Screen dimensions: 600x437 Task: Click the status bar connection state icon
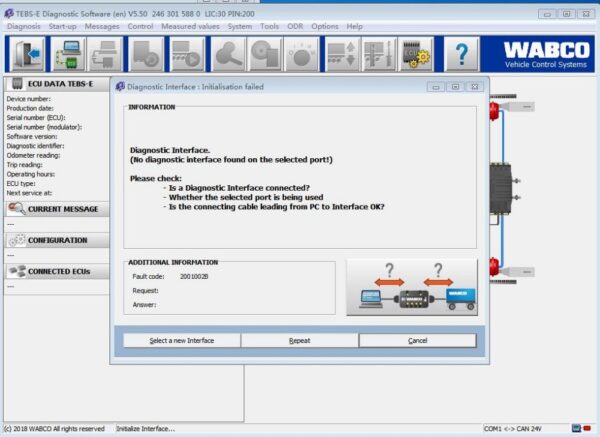(581, 428)
